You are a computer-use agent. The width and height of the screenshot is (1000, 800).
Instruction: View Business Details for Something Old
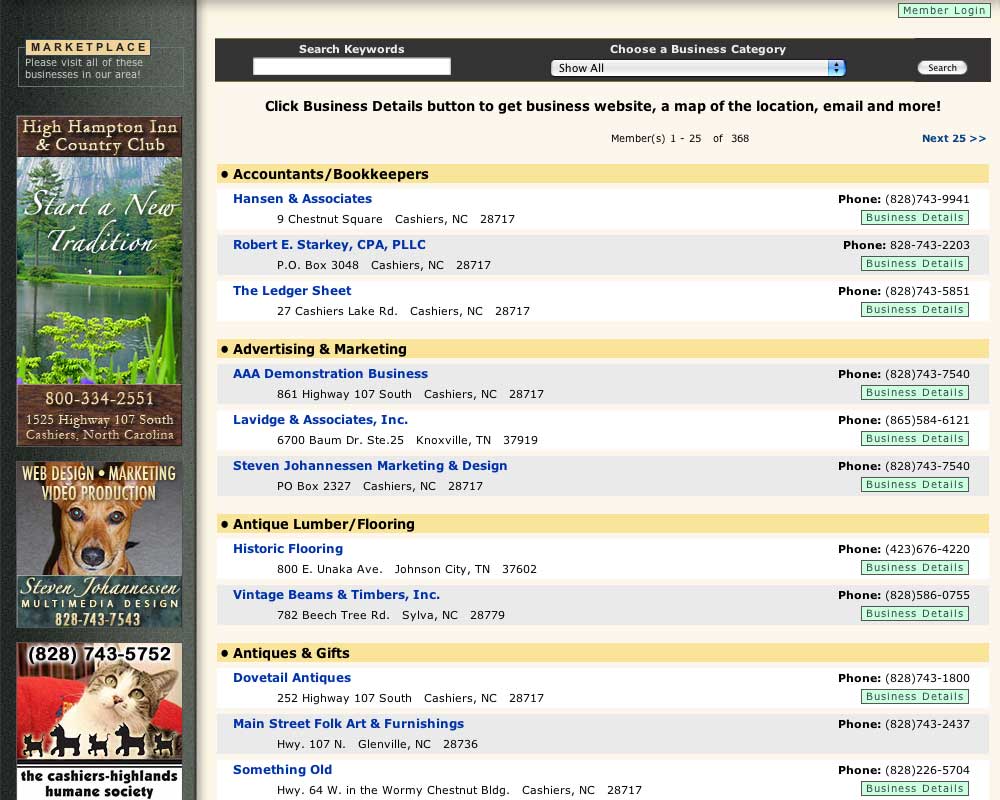pos(915,788)
